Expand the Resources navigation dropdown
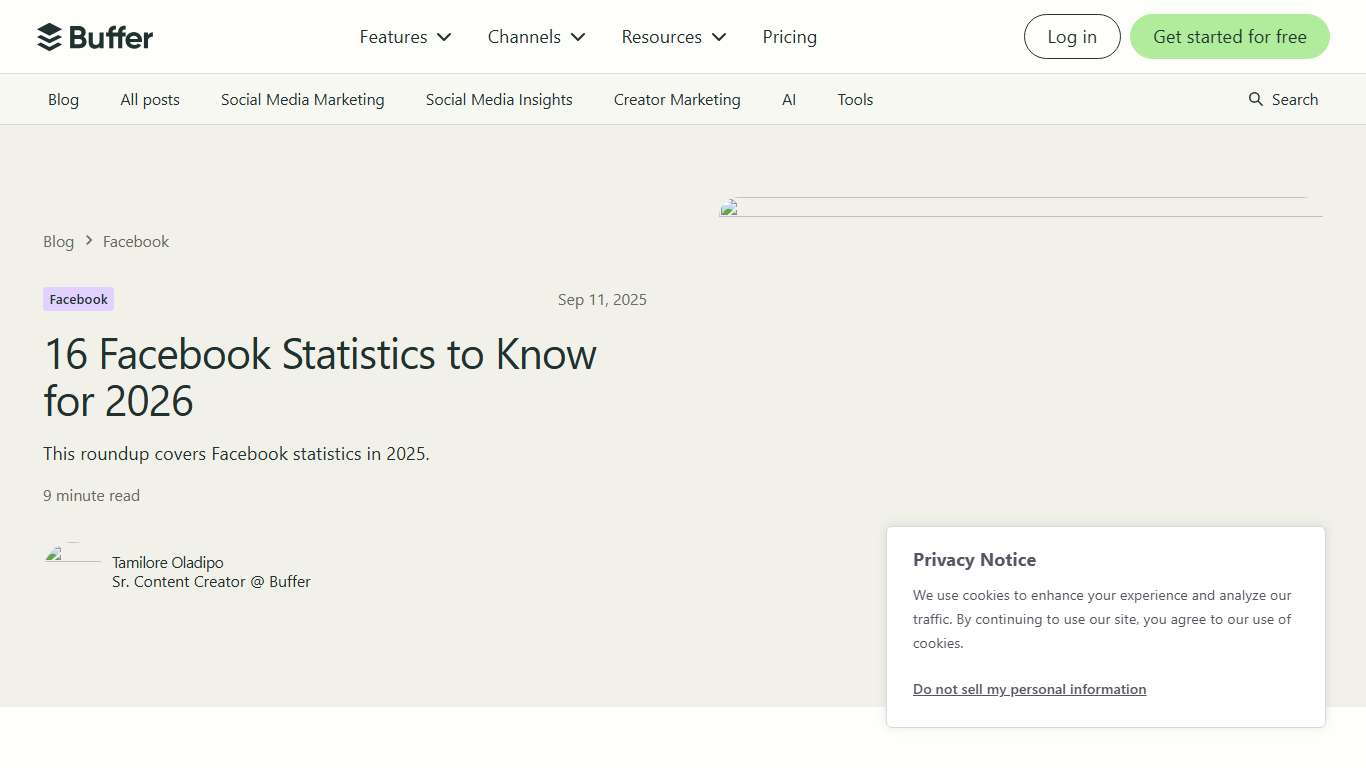1366x768 pixels. coord(672,36)
